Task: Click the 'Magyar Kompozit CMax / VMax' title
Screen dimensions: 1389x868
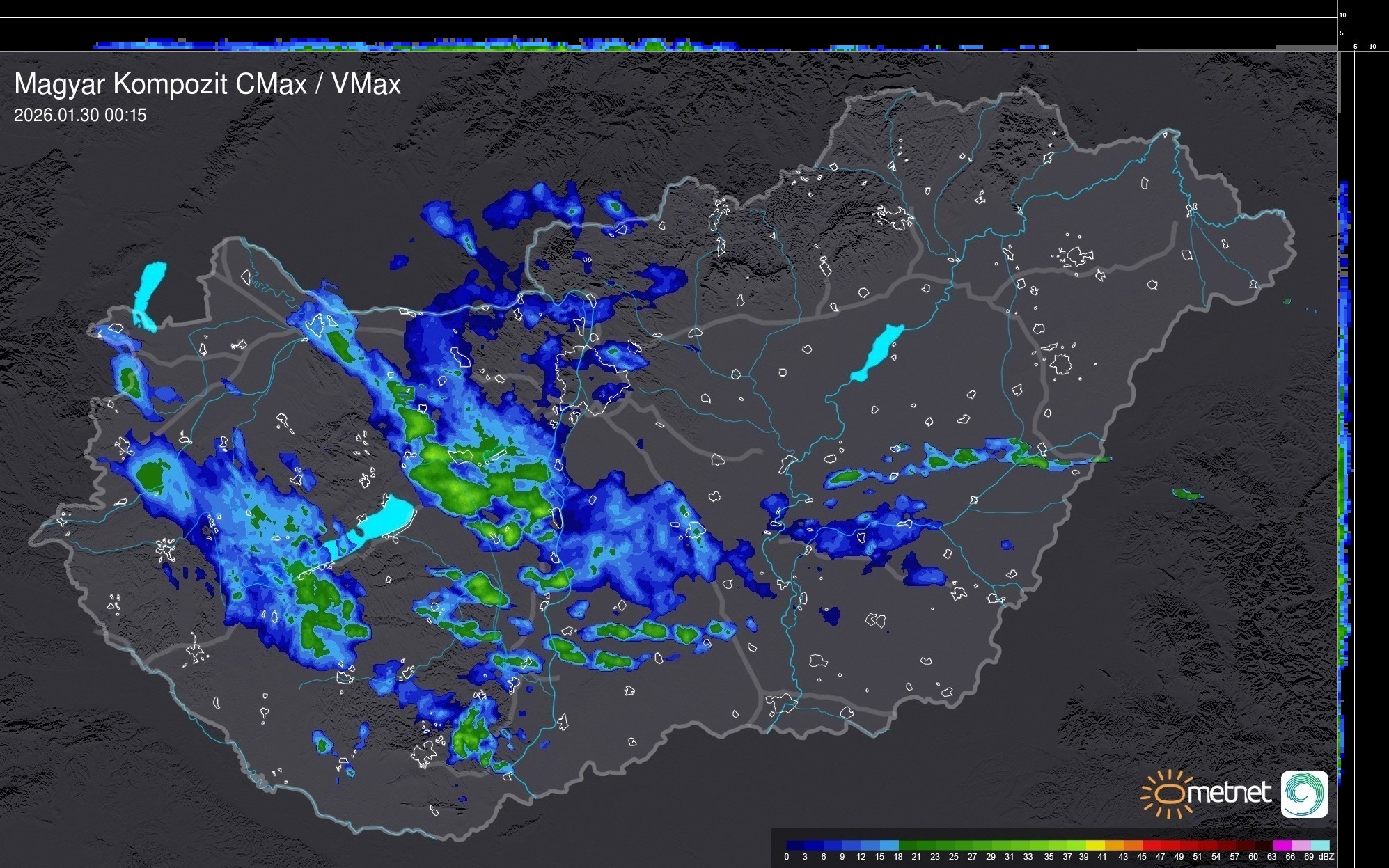Action: [207, 84]
